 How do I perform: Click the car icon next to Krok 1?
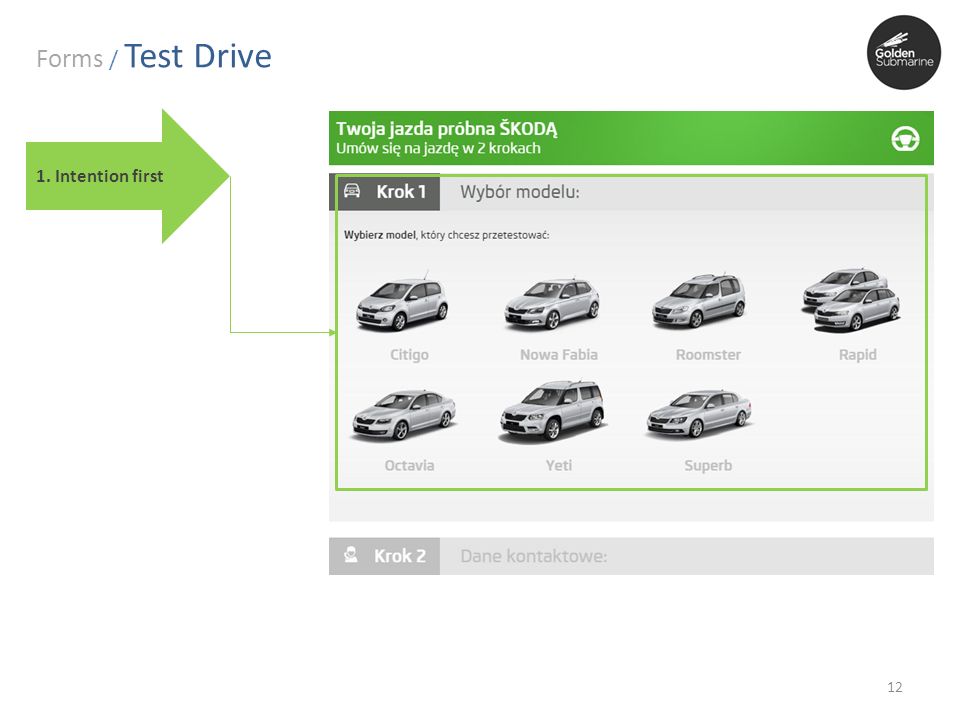[352, 190]
